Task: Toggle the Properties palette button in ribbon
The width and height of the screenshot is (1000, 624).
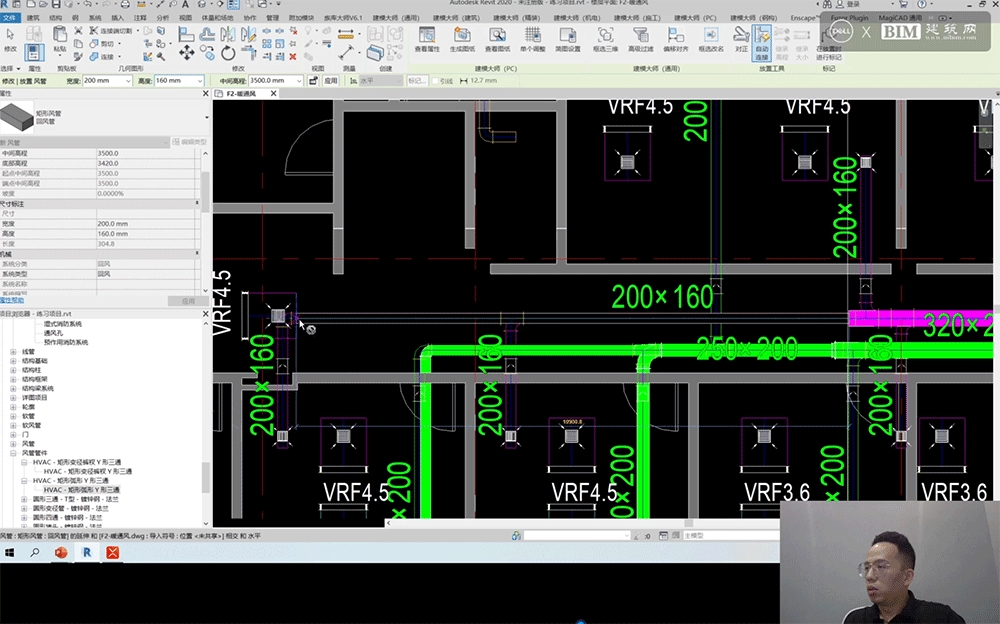Action: (34, 53)
